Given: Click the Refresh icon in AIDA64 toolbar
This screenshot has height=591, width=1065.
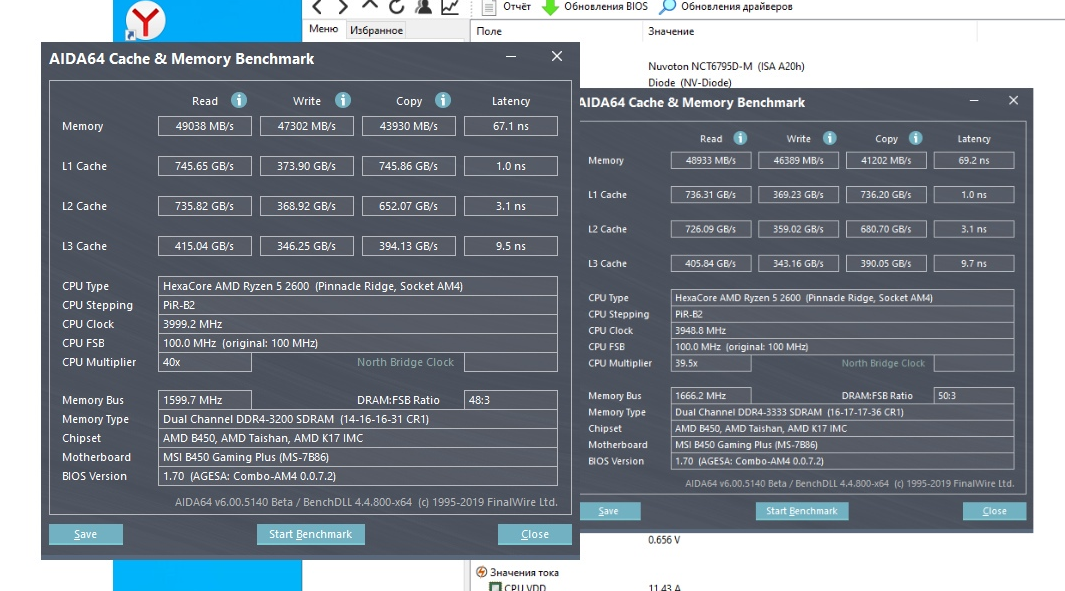Looking at the screenshot, I should point(397,7).
